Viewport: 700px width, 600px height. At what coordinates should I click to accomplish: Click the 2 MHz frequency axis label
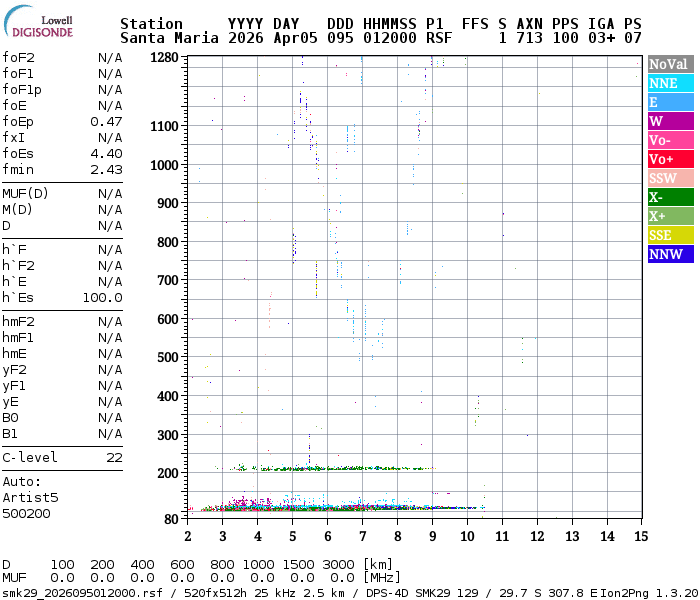click(x=188, y=536)
